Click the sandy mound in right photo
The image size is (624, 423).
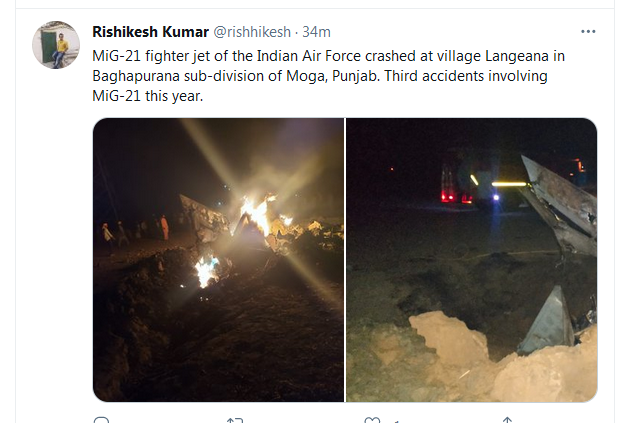coord(448,338)
